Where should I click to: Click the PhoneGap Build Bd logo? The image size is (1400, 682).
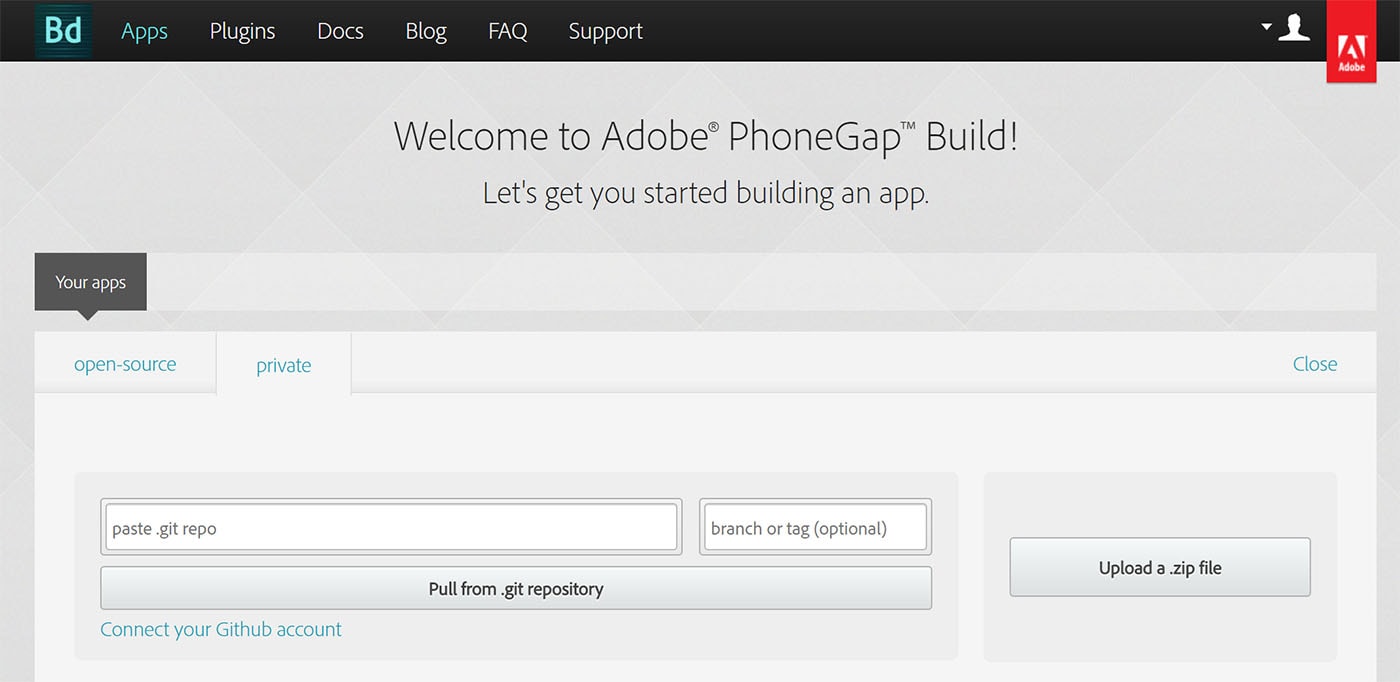coord(63,31)
